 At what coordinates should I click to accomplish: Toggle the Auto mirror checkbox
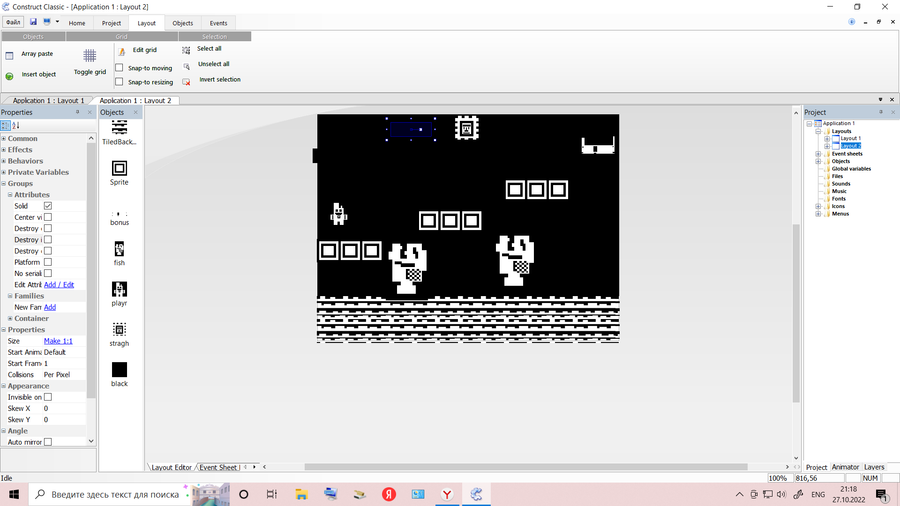(x=48, y=442)
